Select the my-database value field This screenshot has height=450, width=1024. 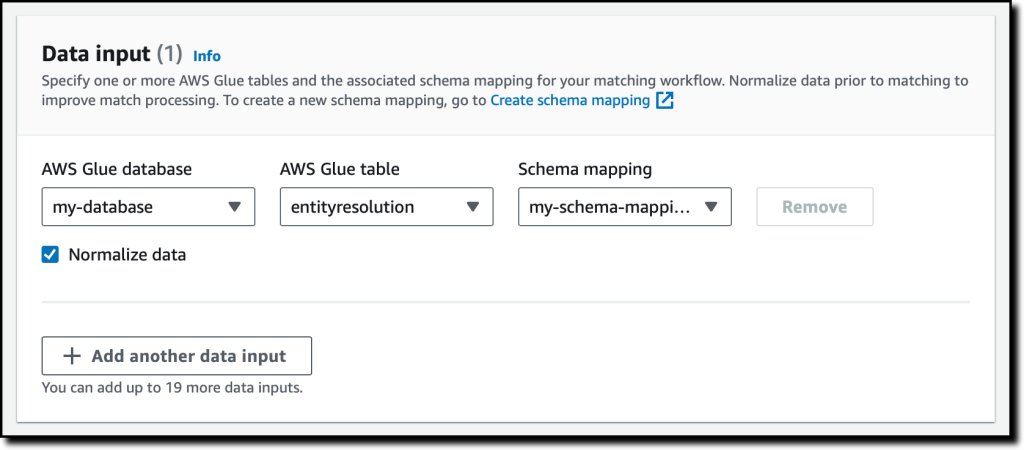[148, 207]
